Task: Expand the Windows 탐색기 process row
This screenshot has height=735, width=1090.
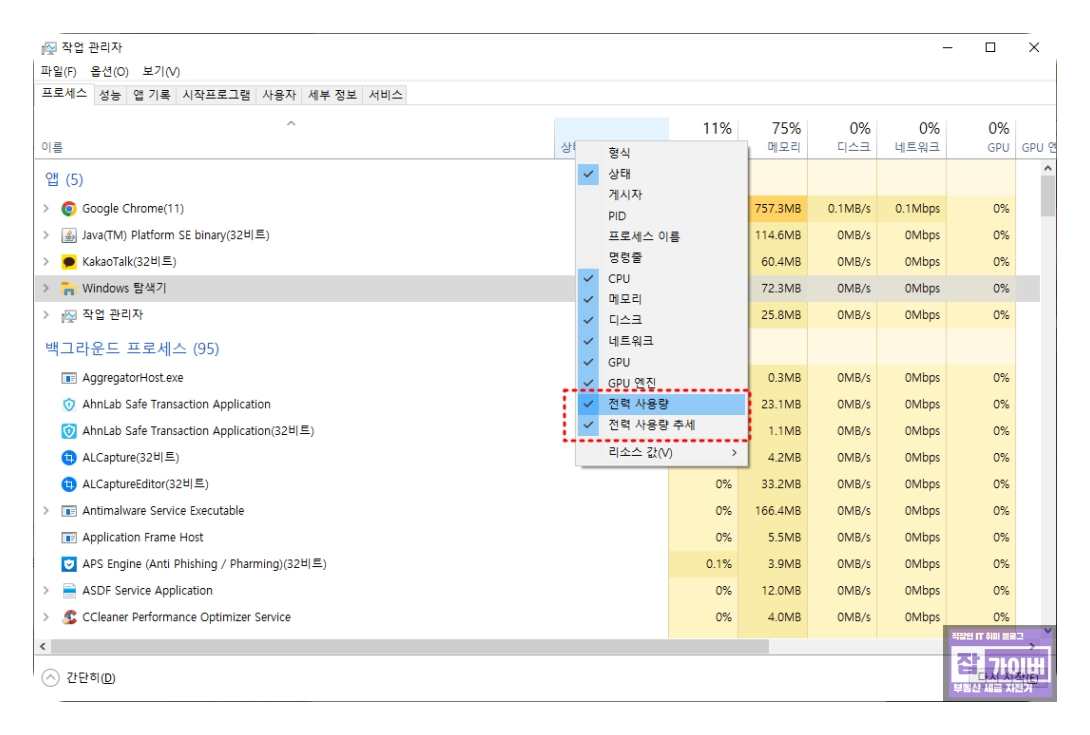Action: (x=46, y=288)
